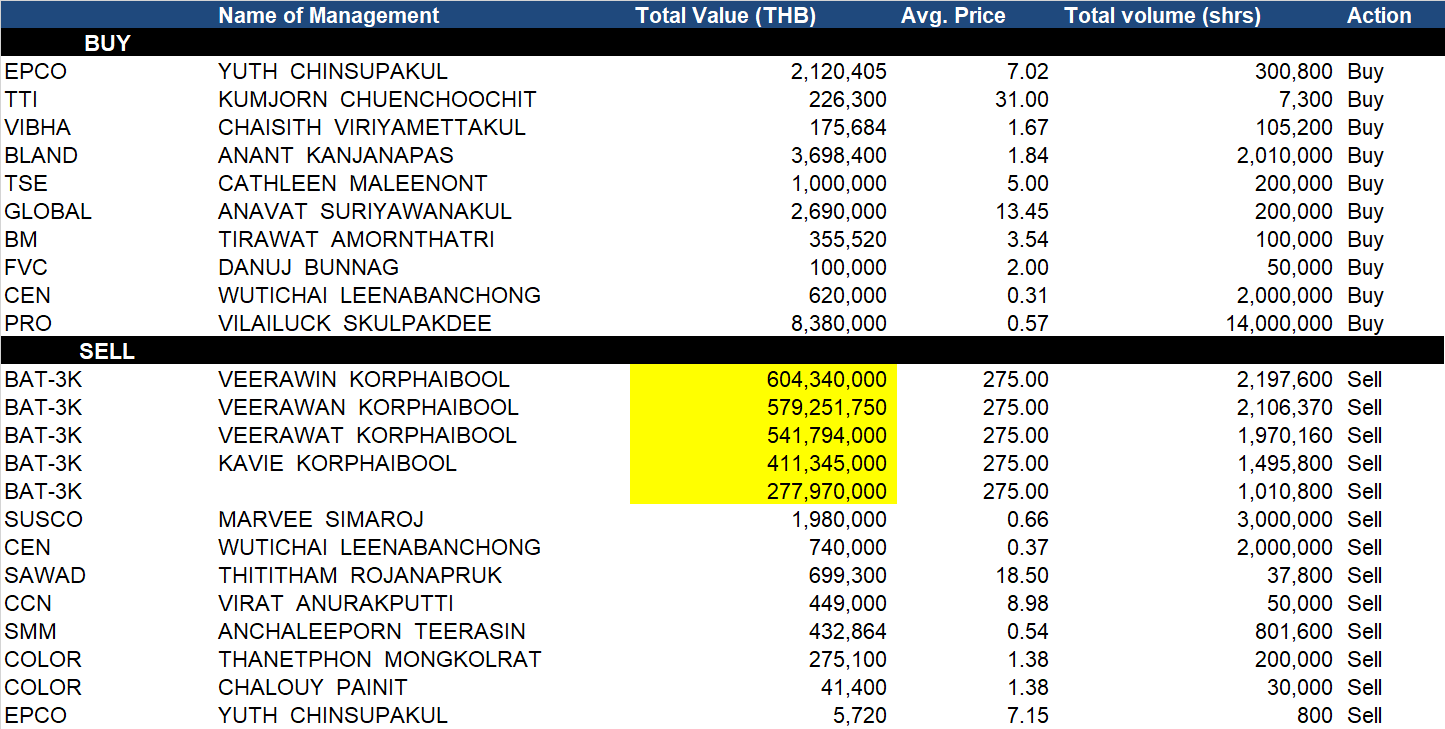The width and height of the screenshot is (1445, 729).
Task: Click average price 31.00
Action: pos(1024,99)
